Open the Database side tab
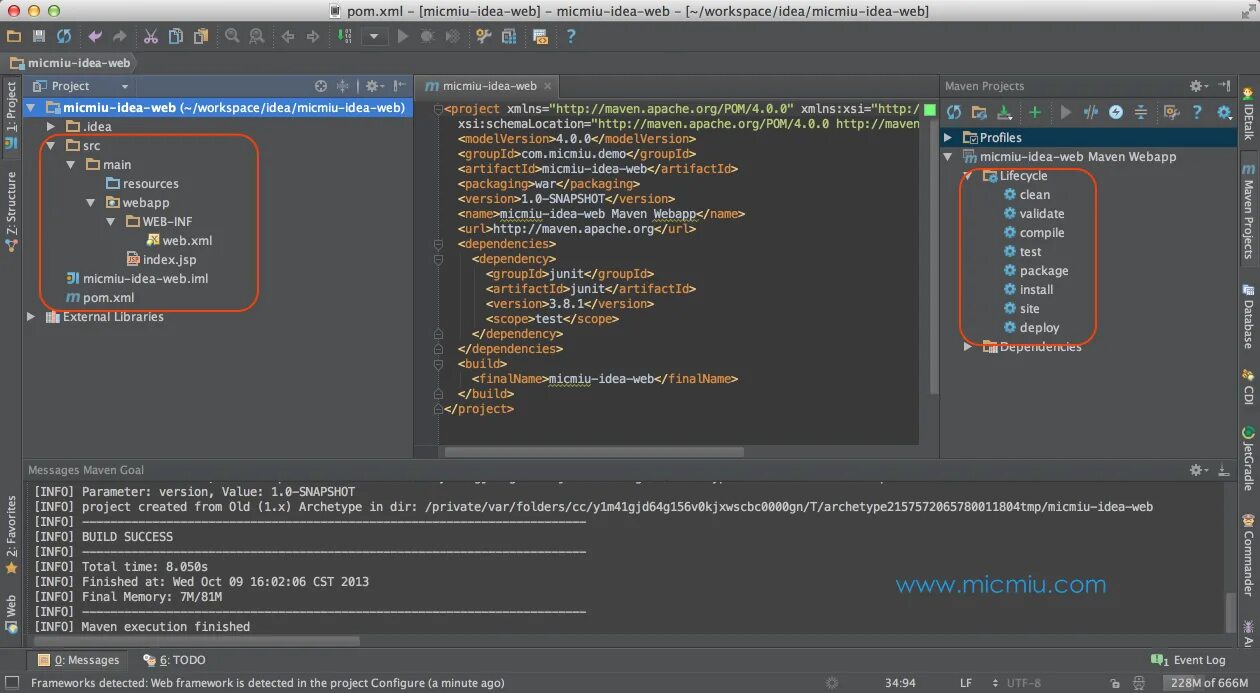 coord(1249,316)
